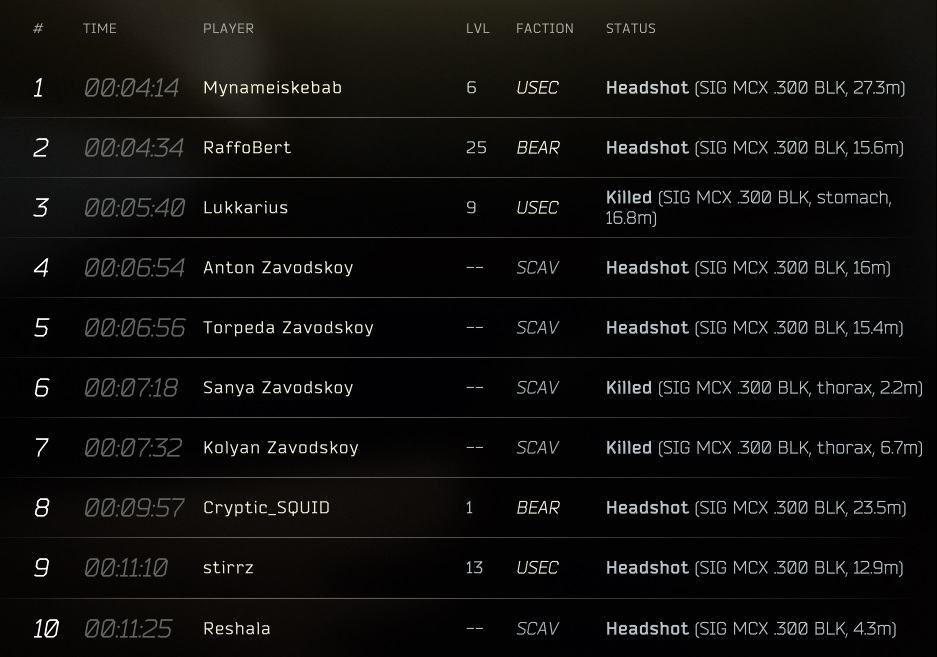The height and width of the screenshot is (657, 937).
Task: Click the STATUS column header
Action: [630, 28]
